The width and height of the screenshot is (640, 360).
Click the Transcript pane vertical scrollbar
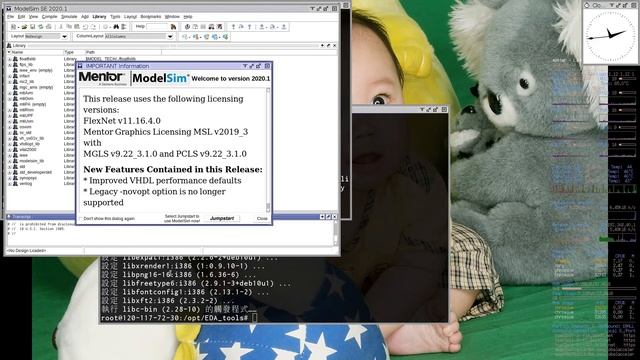pyautogui.click(x=336, y=233)
